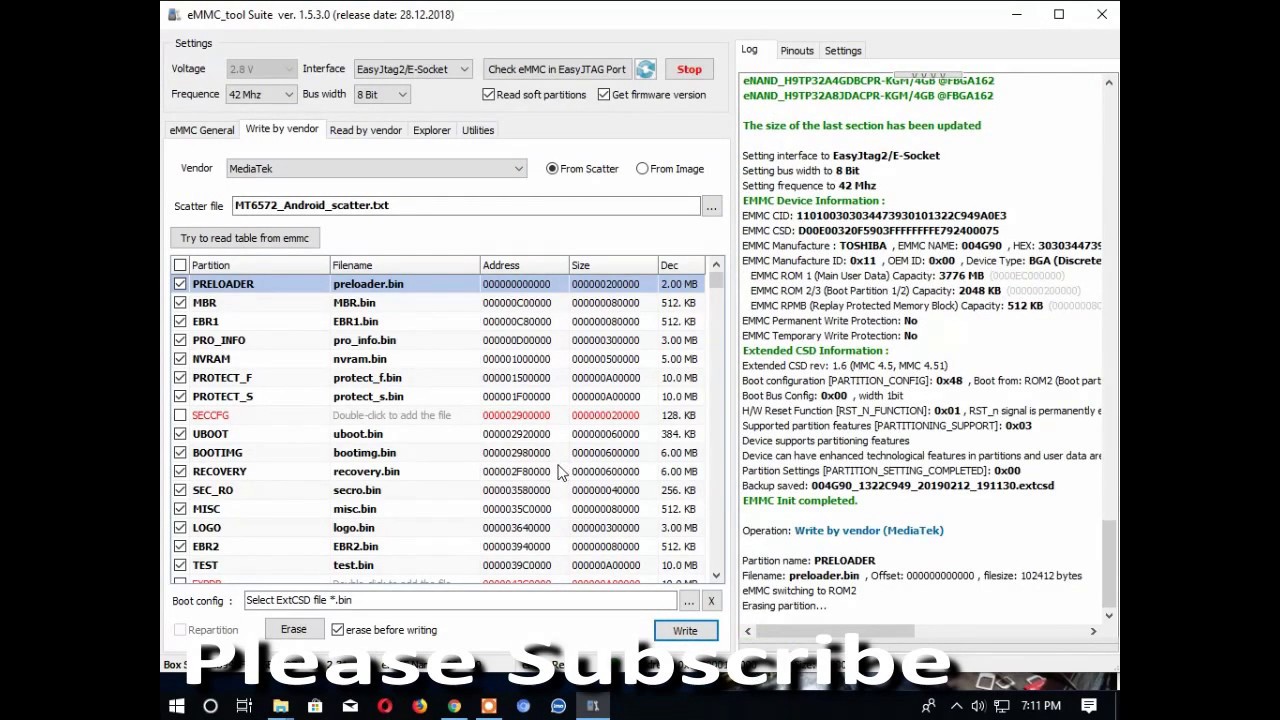Launch Google Chrome from the taskbar
Viewport: 1280px width, 720px height.
coord(454,706)
